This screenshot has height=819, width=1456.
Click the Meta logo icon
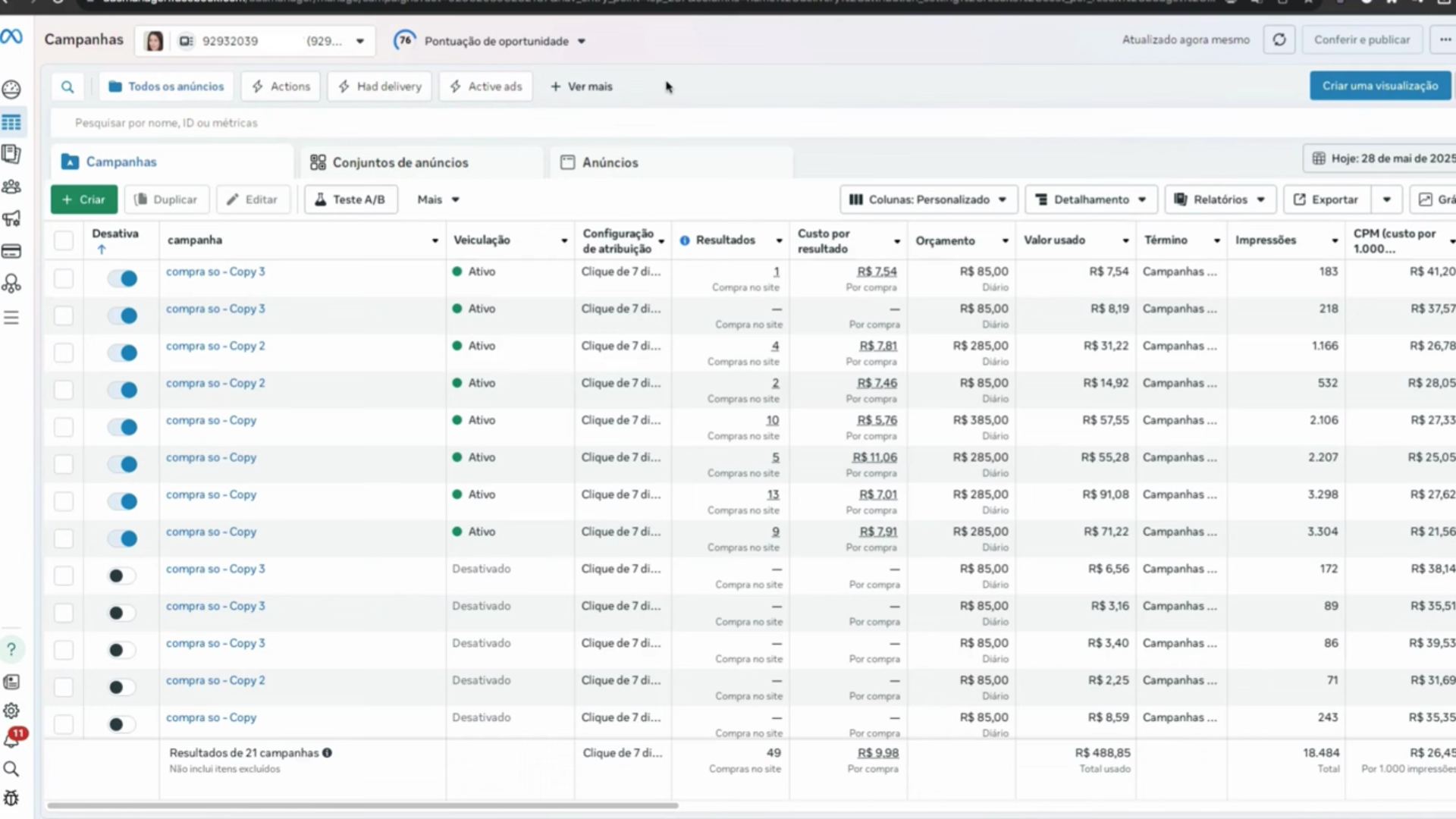pyautogui.click(x=11, y=36)
